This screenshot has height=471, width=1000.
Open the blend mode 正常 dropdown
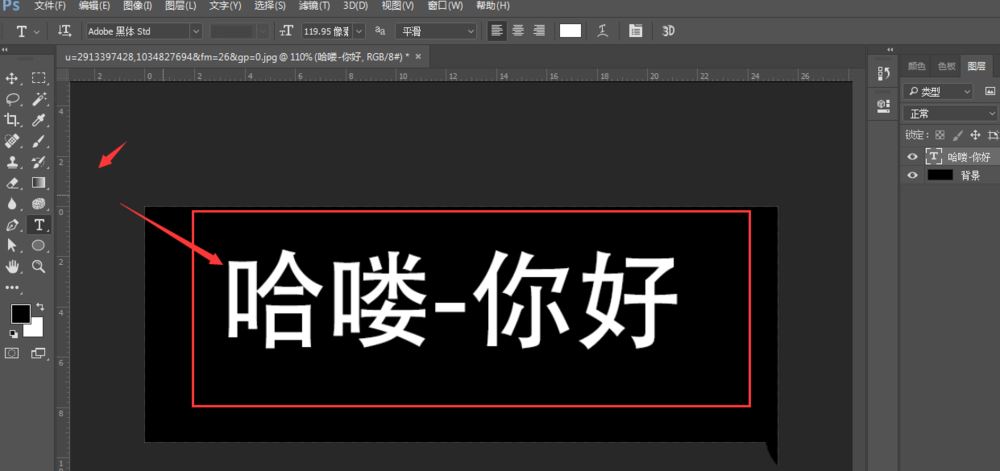click(x=950, y=114)
